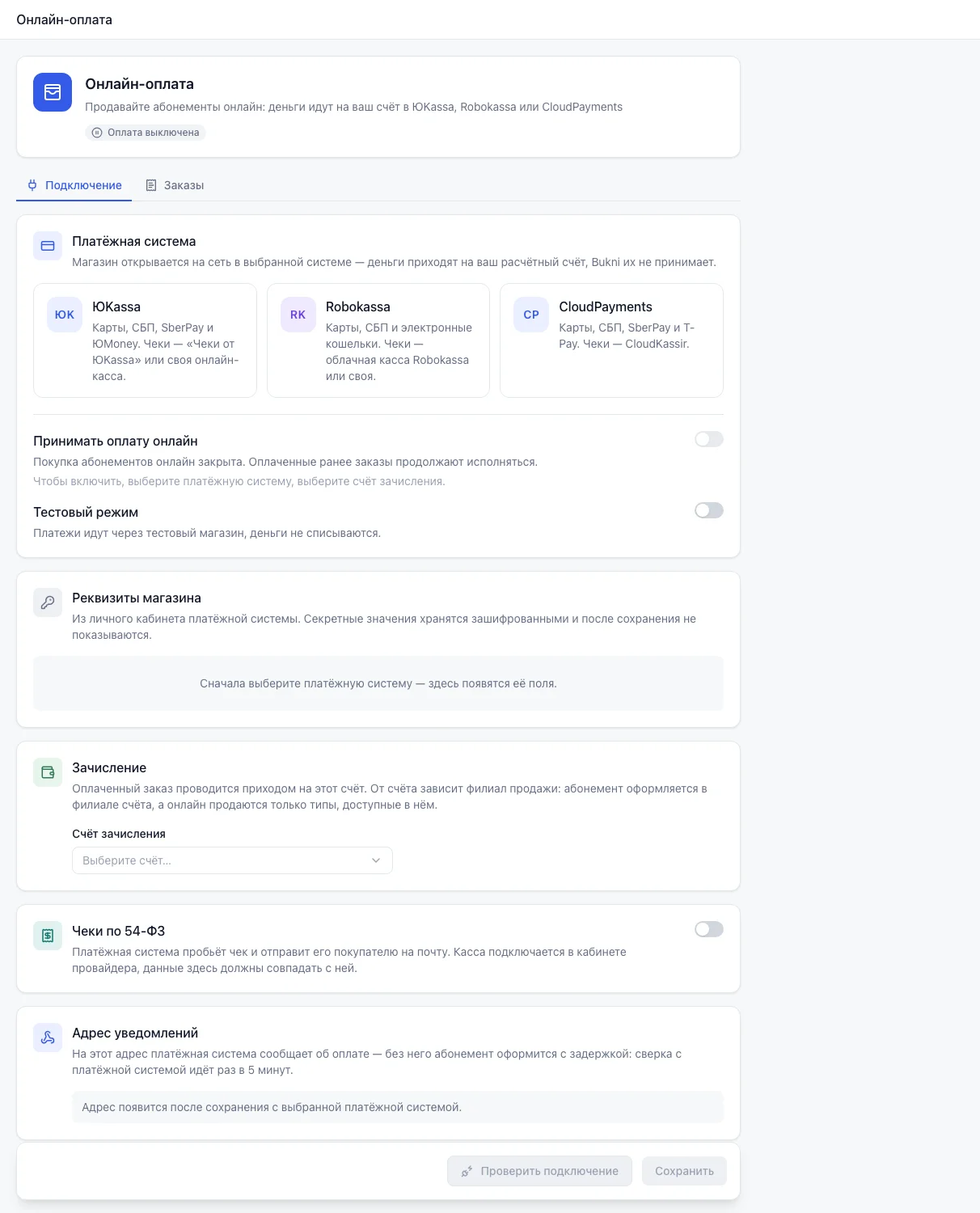Image resolution: width=980 pixels, height=1213 pixels.
Task: Click the notification address placeholder field
Action: coord(398,1107)
